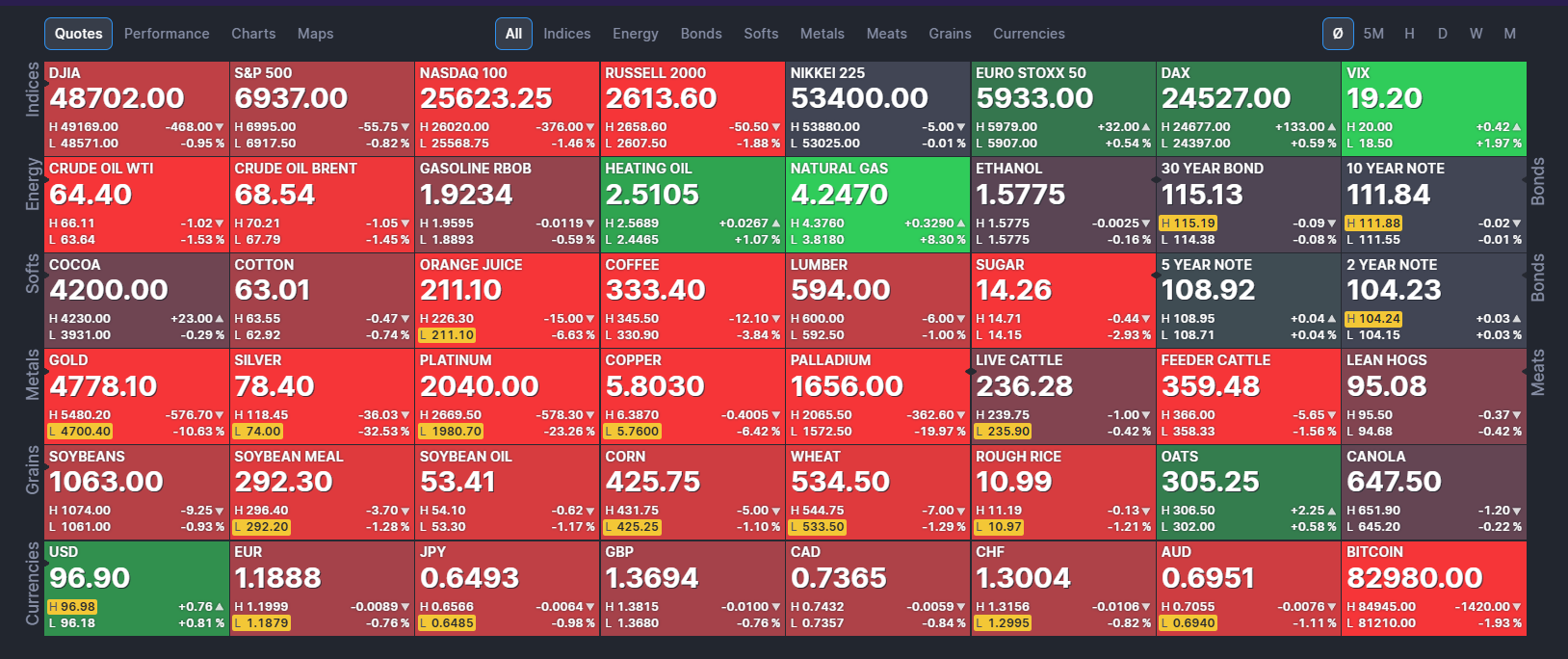Filter futures by Indices in top bar

coord(567,34)
